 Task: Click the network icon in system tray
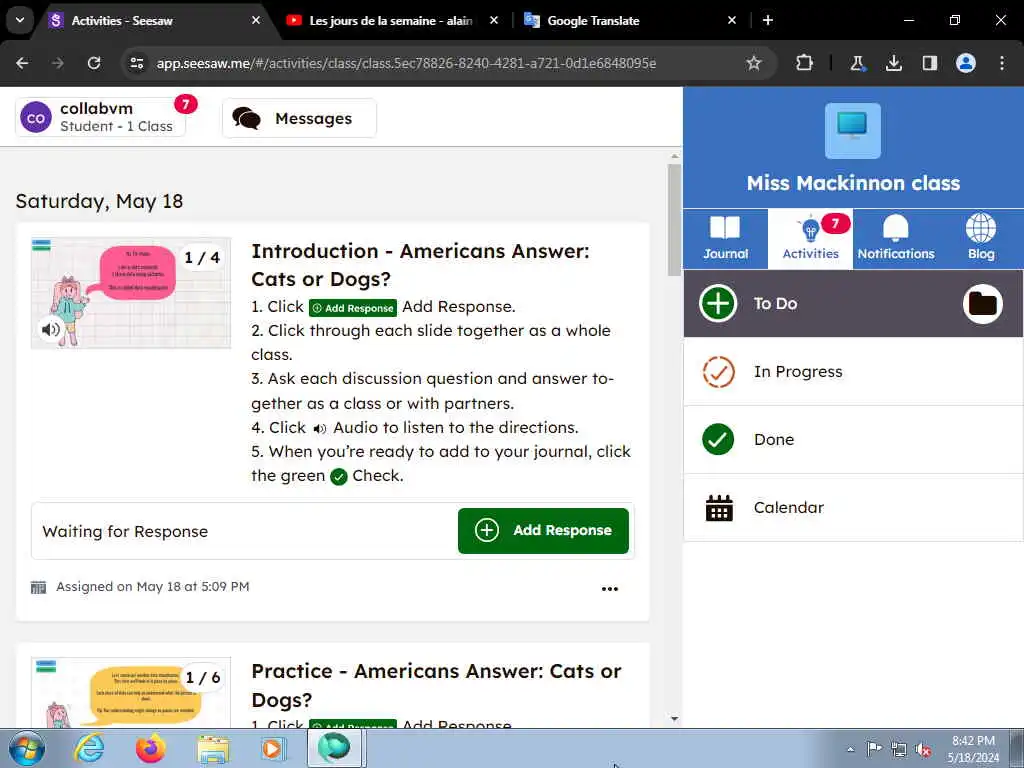point(899,750)
